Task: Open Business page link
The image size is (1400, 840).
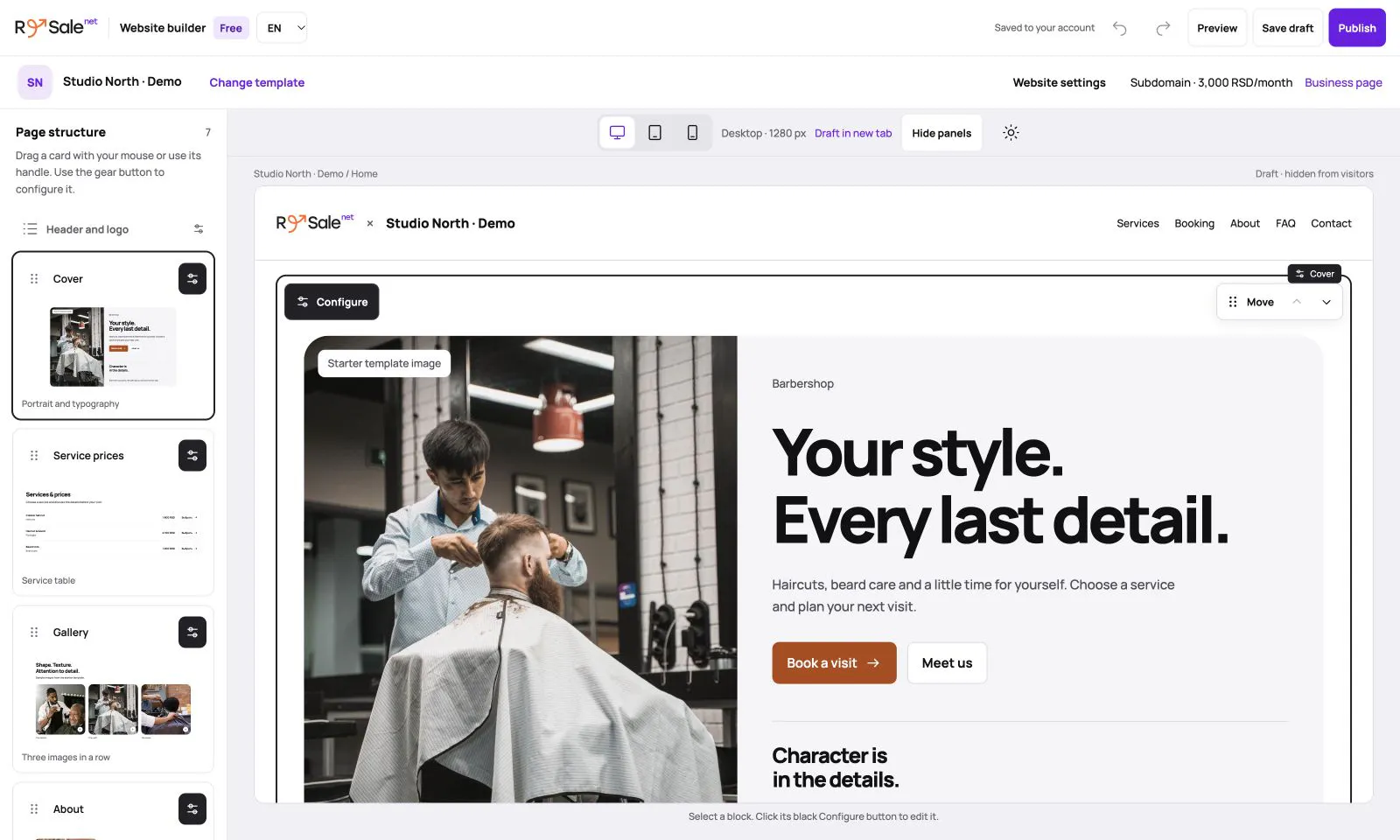Action: click(1343, 82)
